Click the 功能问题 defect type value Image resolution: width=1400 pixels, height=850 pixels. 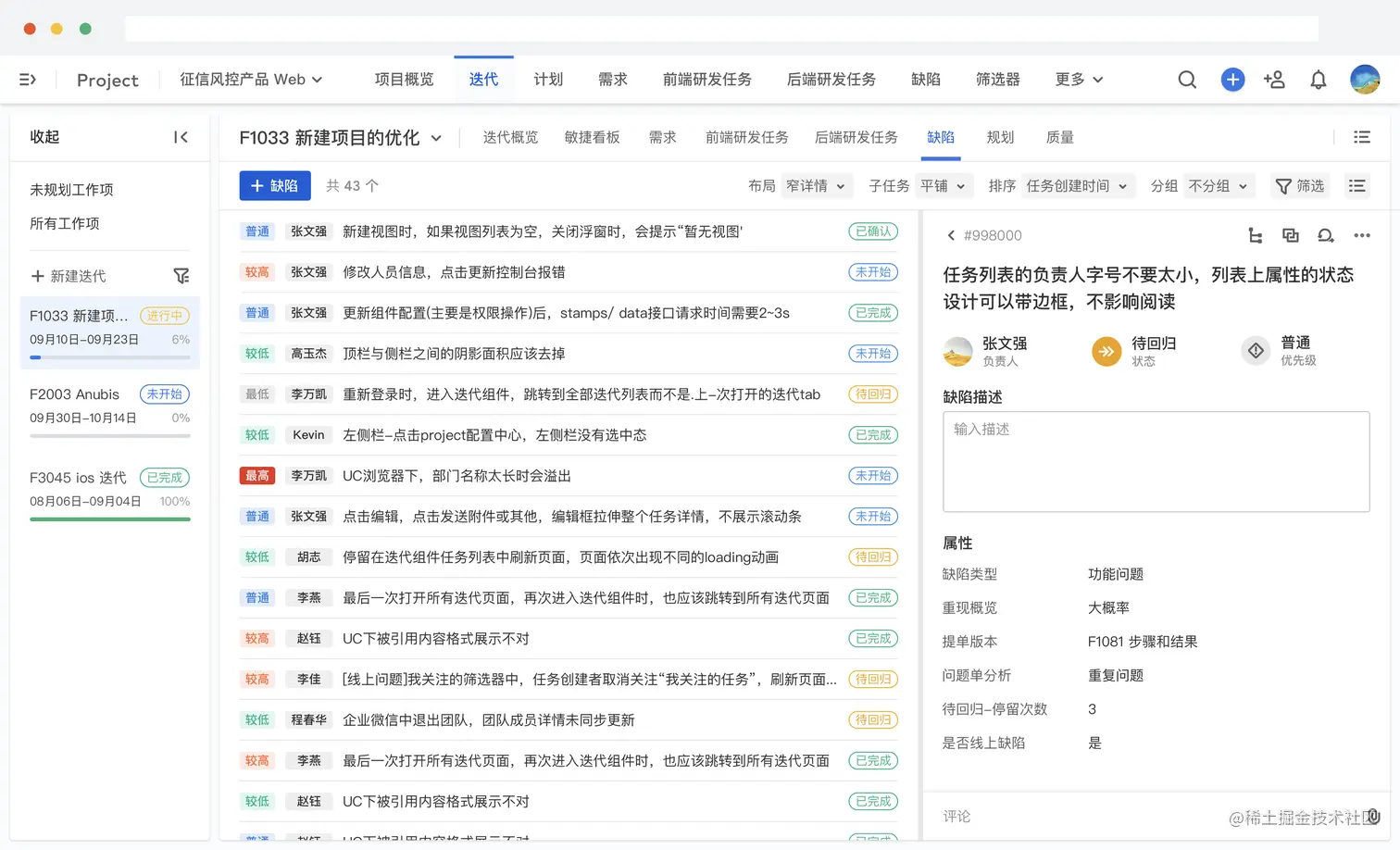pos(1116,574)
